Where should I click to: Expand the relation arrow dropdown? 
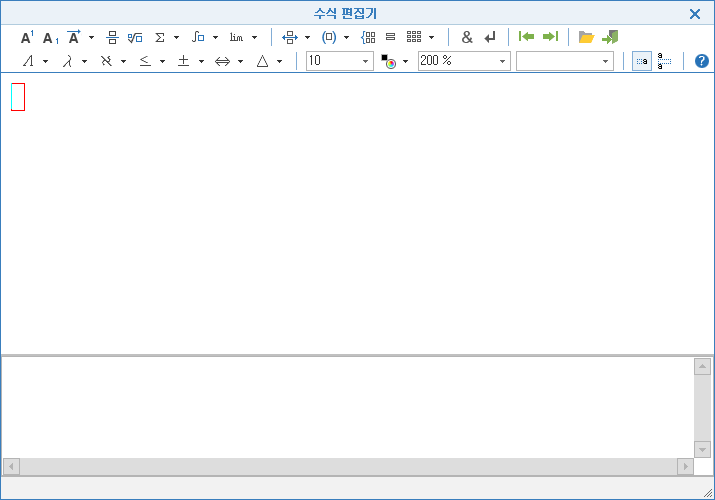tap(307, 37)
